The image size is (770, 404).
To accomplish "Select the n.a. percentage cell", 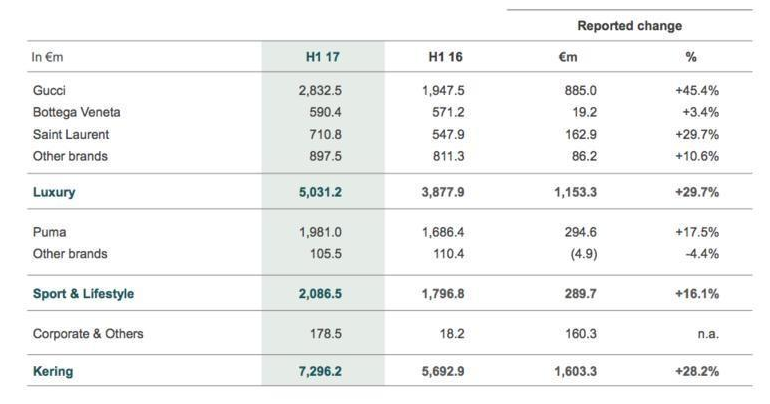I will pyautogui.click(x=708, y=334).
